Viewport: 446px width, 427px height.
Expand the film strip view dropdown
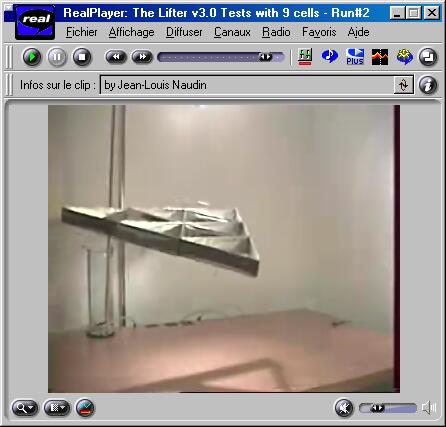tap(57, 408)
